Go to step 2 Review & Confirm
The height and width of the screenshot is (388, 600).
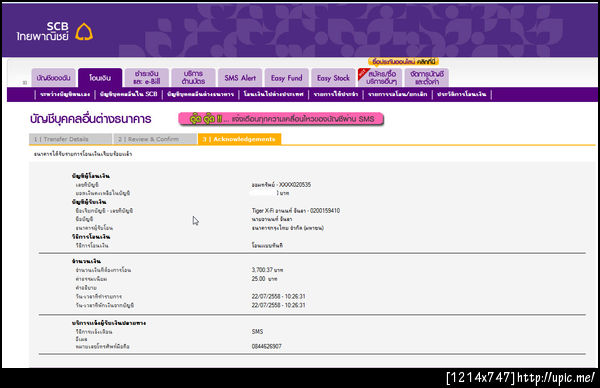click(x=155, y=139)
